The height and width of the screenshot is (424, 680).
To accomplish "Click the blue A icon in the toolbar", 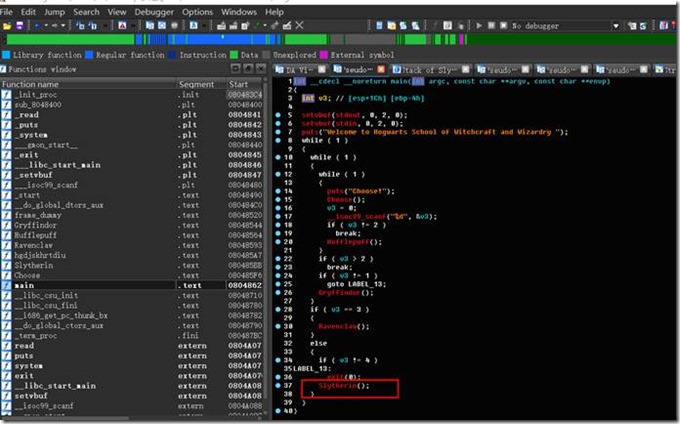I will [193, 26].
